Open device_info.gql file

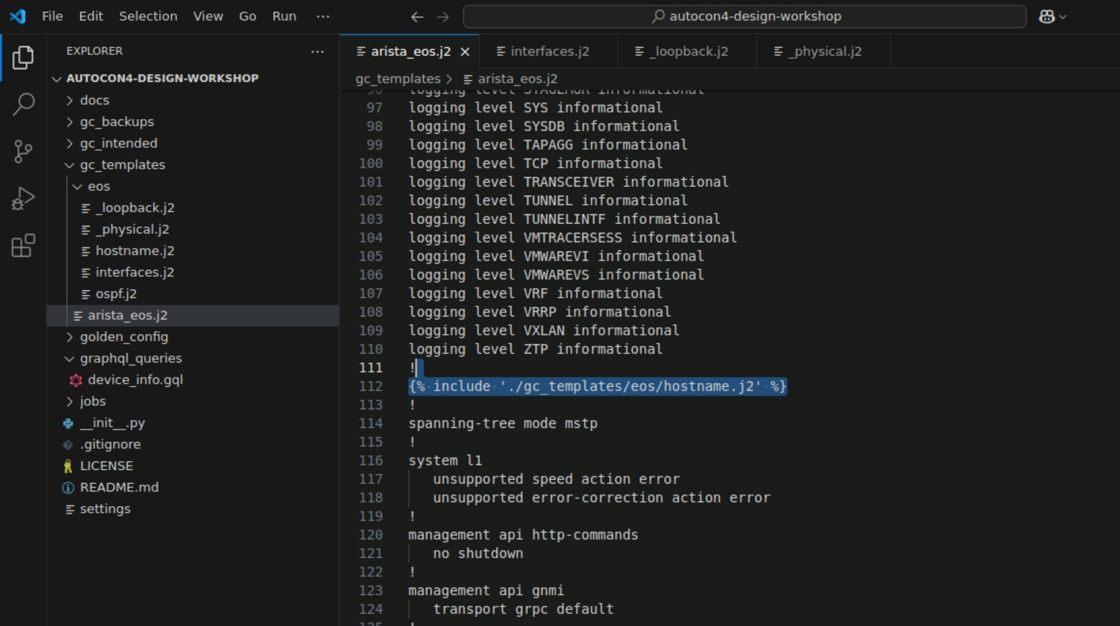point(193,379)
